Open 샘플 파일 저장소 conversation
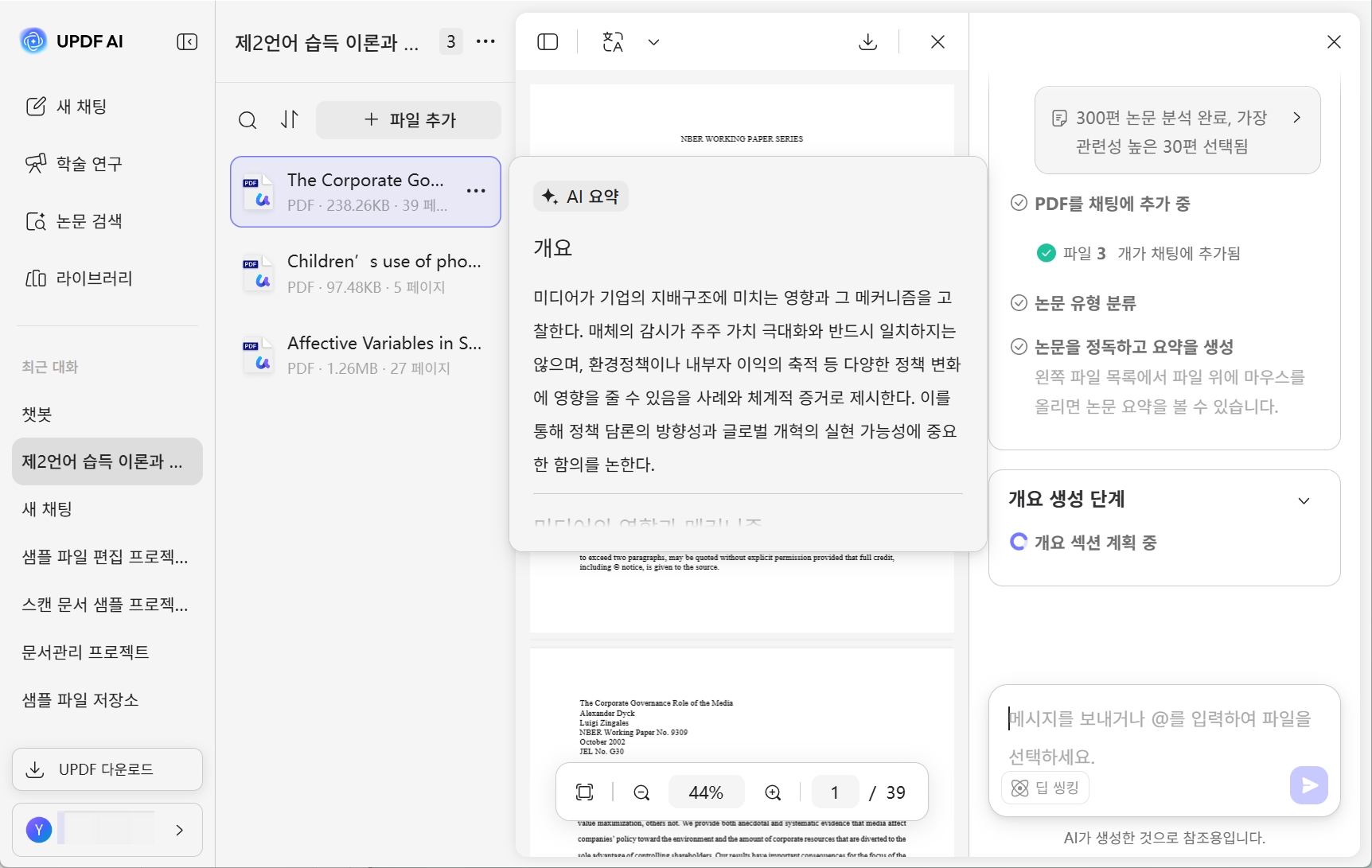 tap(107, 700)
